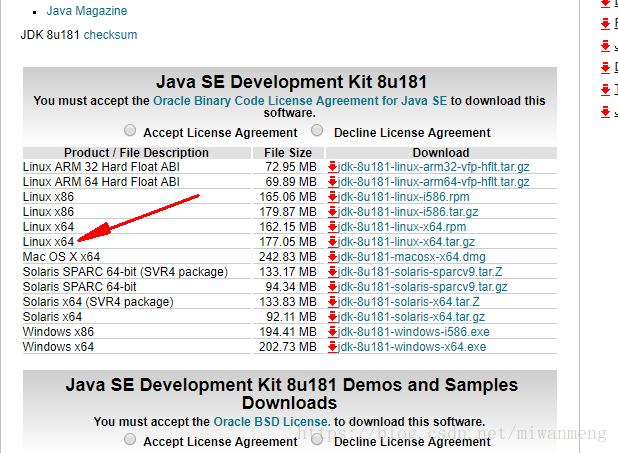Select Decline License Agreement for JDK 8u181
Image resolution: width=618 pixels, height=453 pixels.
(x=317, y=130)
